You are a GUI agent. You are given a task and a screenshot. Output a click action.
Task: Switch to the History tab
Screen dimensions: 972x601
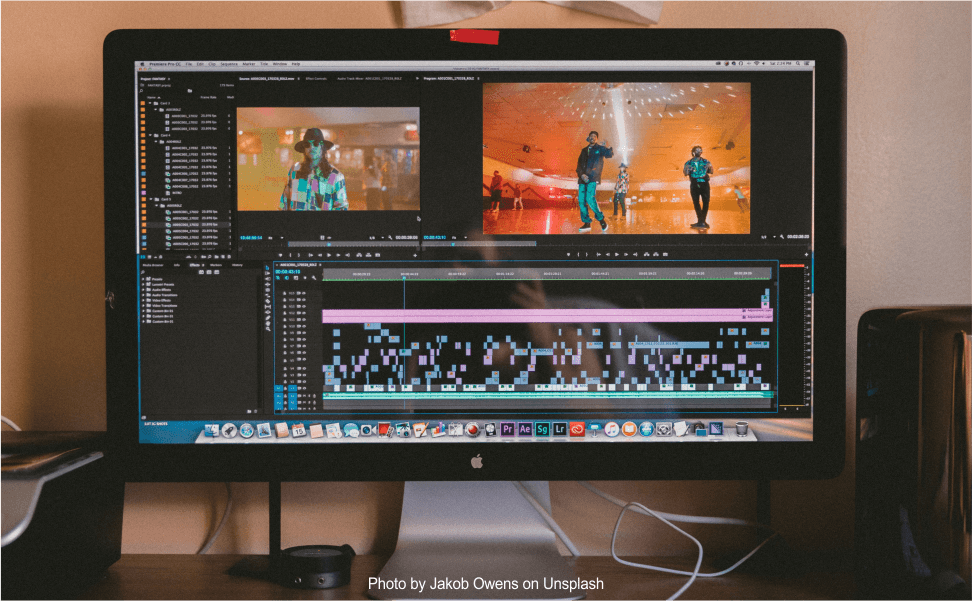(x=237, y=265)
